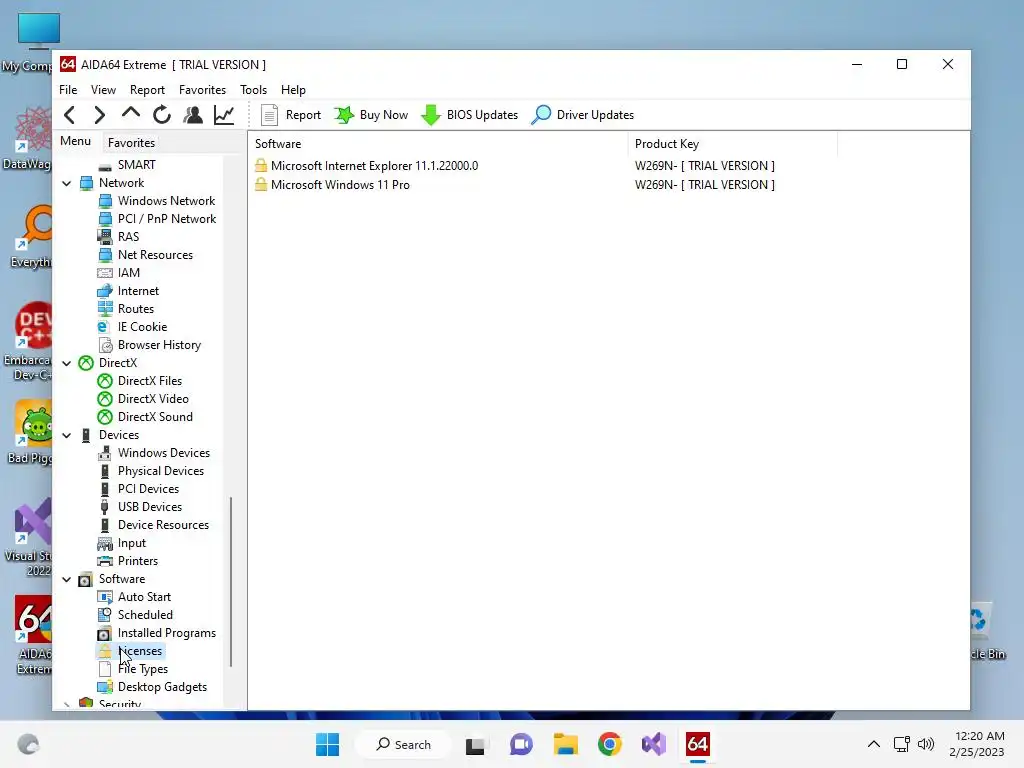Click the RAS icon in tree
Image resolution: width=1024 pixels, height=768 pixels.
coord(104,237)
